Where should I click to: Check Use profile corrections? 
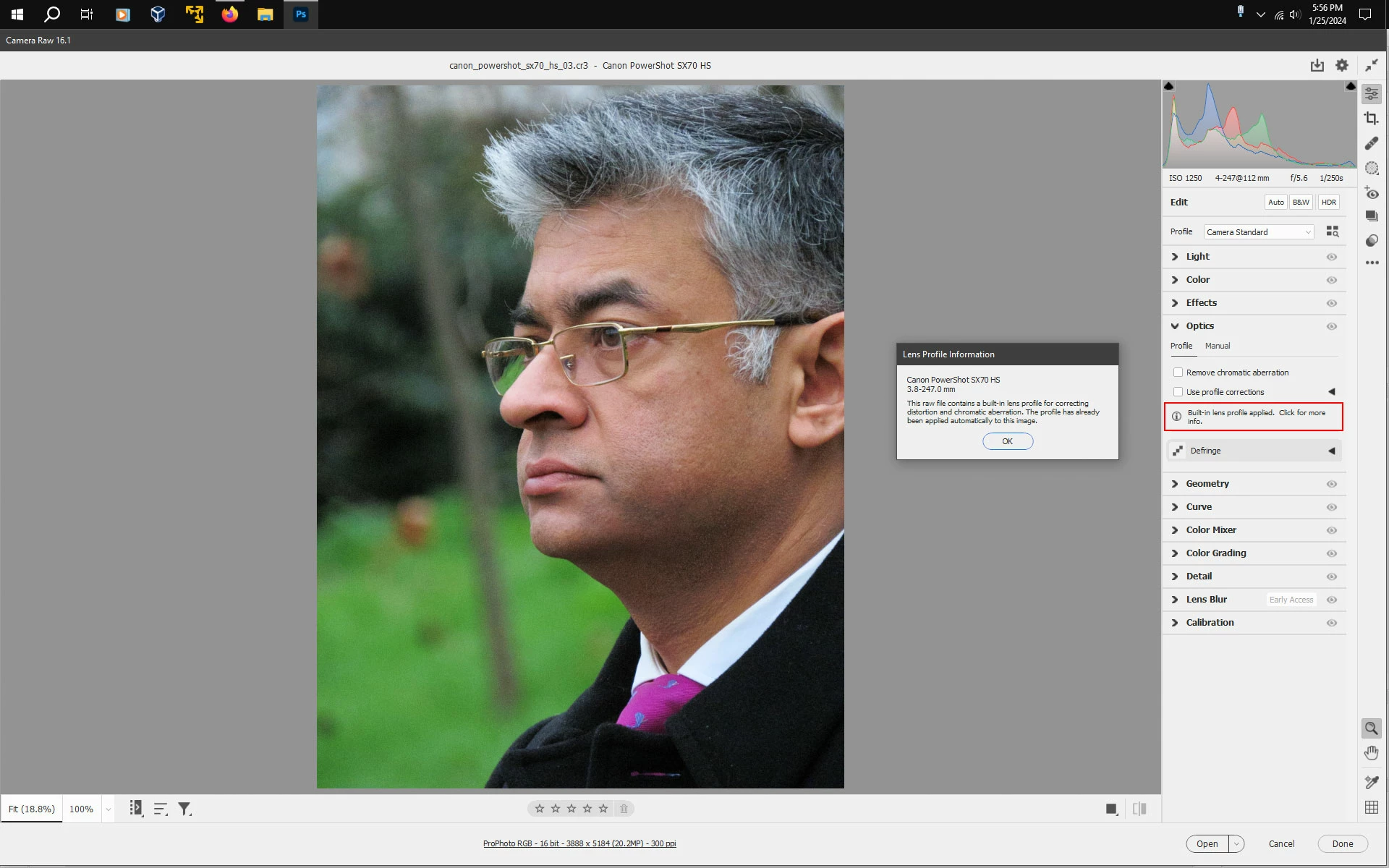point(1178,392)
